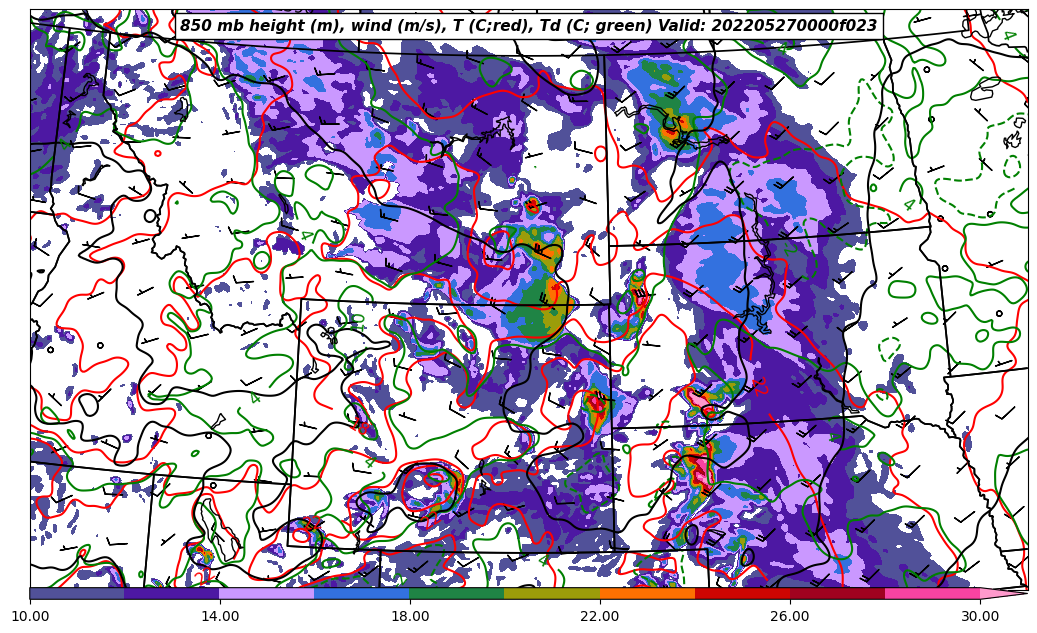Pick the blue 16–18 colorbar segment
Viewport: 1037px width, 633px height.
tap(362, 593)
